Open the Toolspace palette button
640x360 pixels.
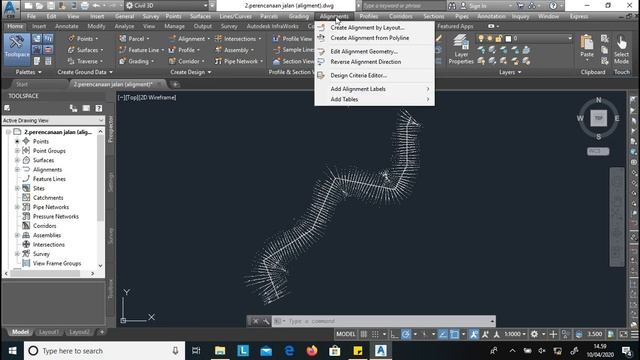[x=17, y=49]
